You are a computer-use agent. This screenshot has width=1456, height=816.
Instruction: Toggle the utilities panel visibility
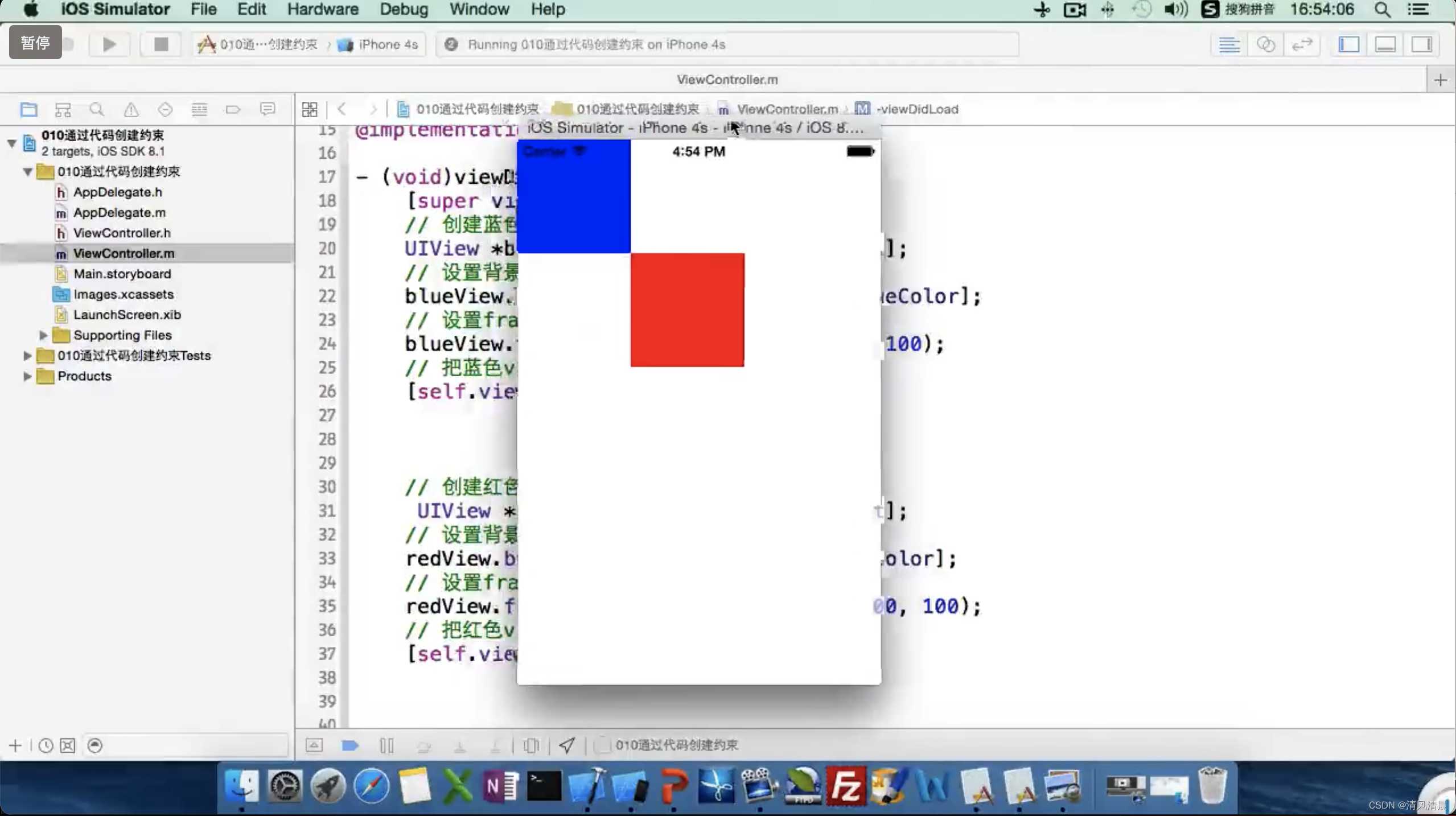click(1421, 44)
